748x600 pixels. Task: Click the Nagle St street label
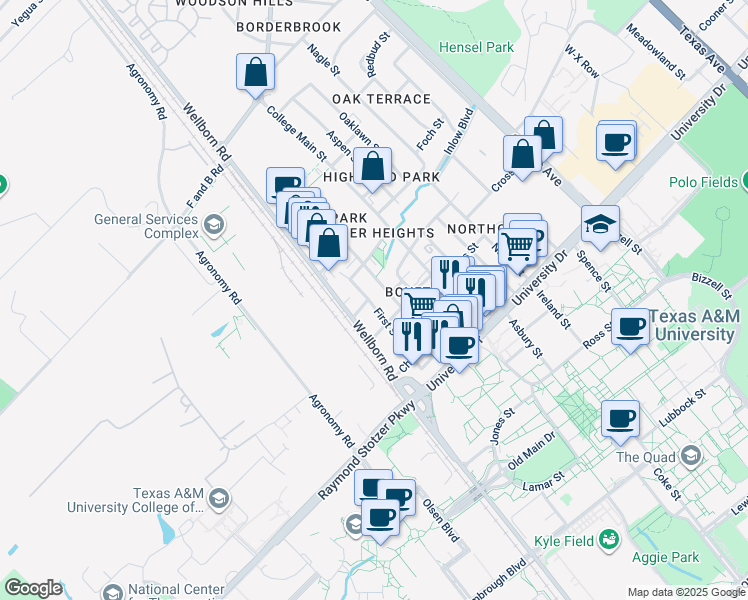[323, 60]
